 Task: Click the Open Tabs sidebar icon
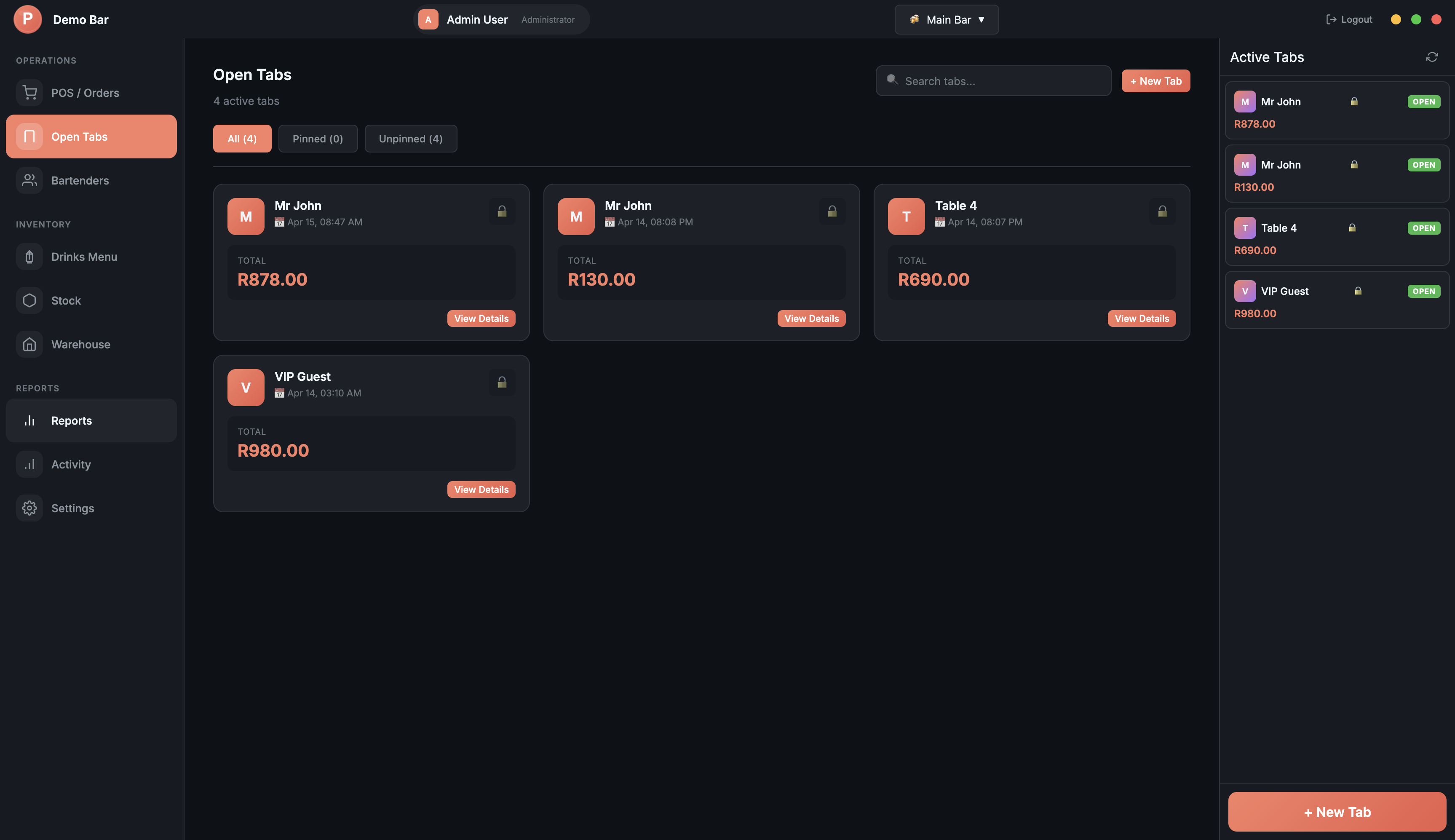(29, 136)
